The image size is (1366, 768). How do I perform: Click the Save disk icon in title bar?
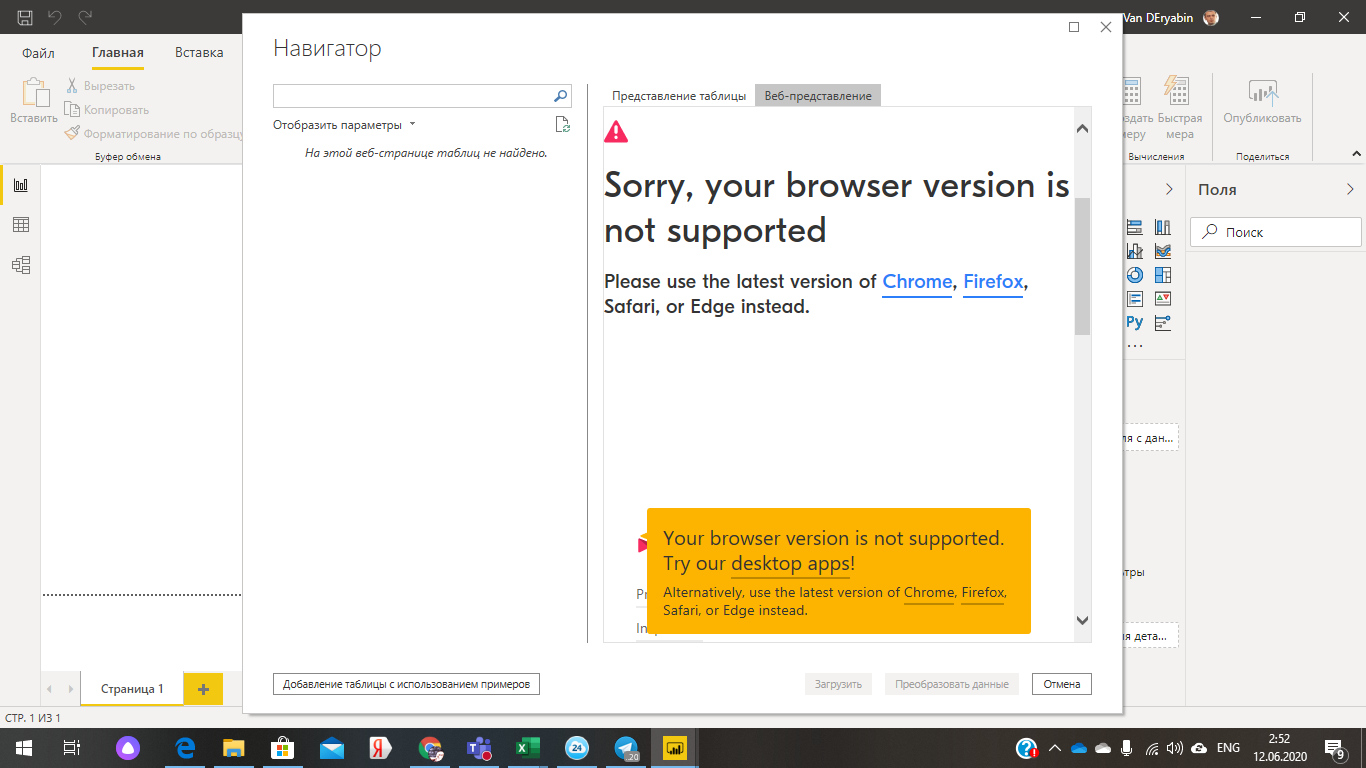point(25,18)
